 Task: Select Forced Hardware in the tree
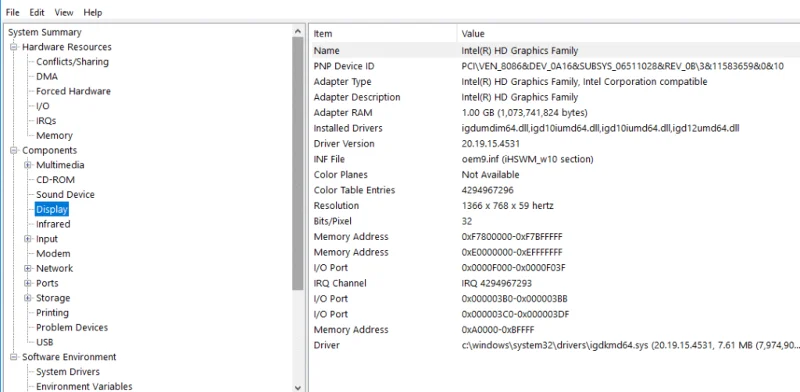coord(73,91)
